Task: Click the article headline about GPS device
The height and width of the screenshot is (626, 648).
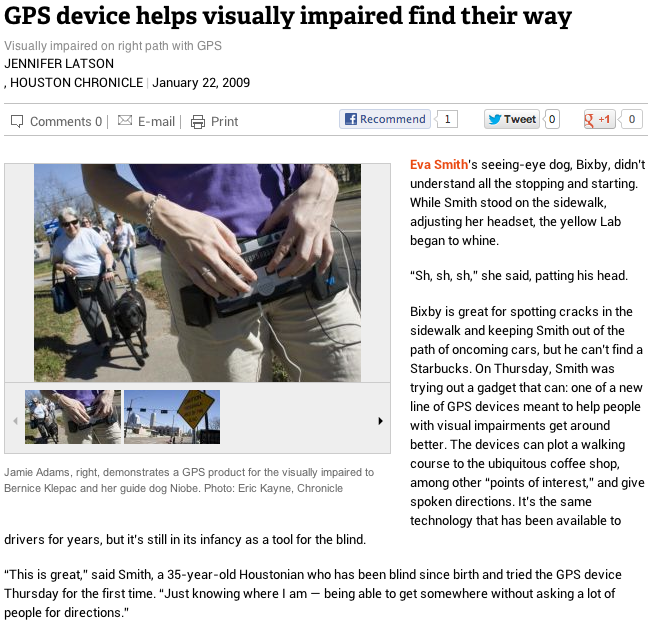Action: coord(288,16)
